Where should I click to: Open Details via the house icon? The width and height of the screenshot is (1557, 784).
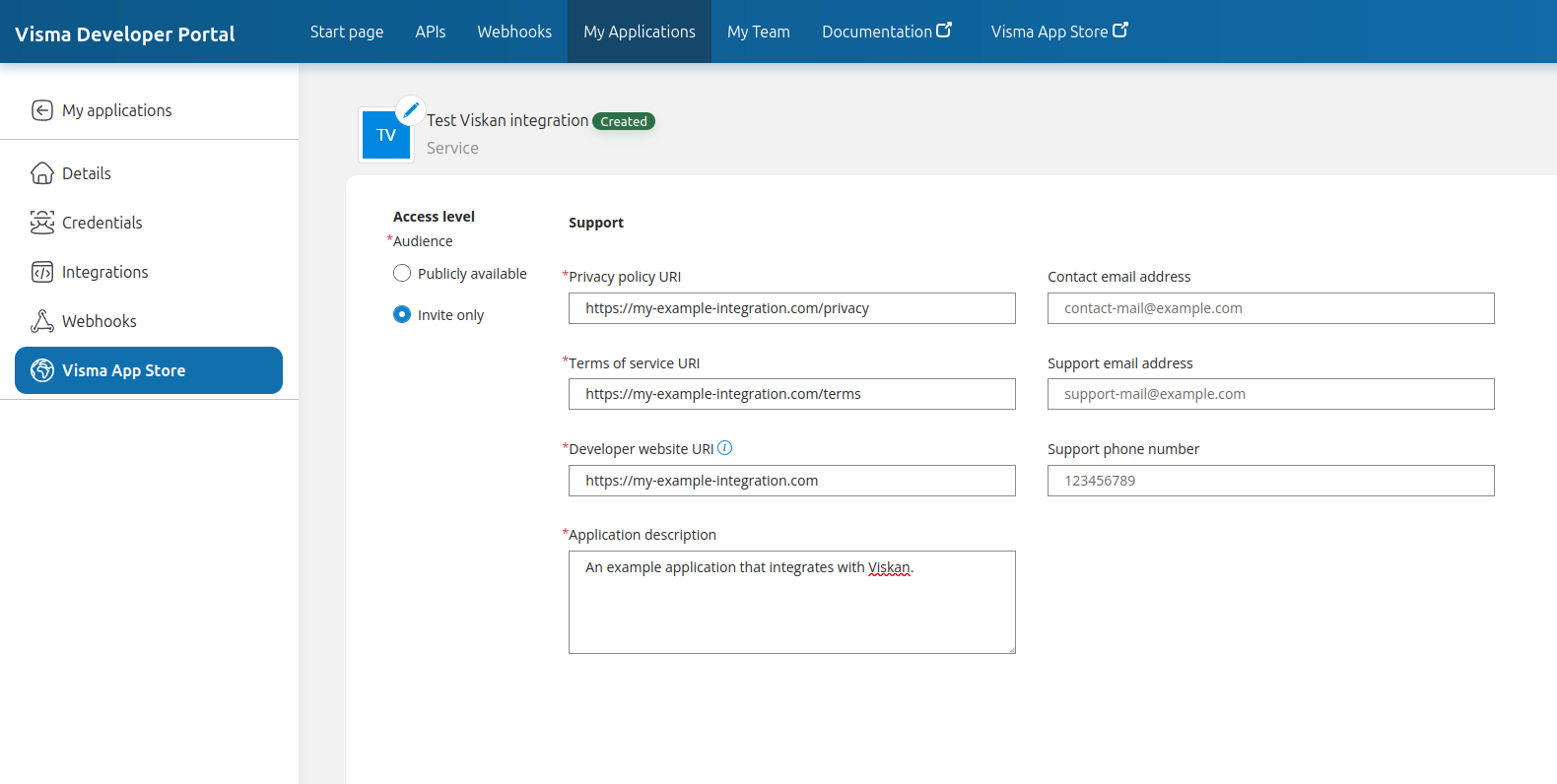click(42, 173)
